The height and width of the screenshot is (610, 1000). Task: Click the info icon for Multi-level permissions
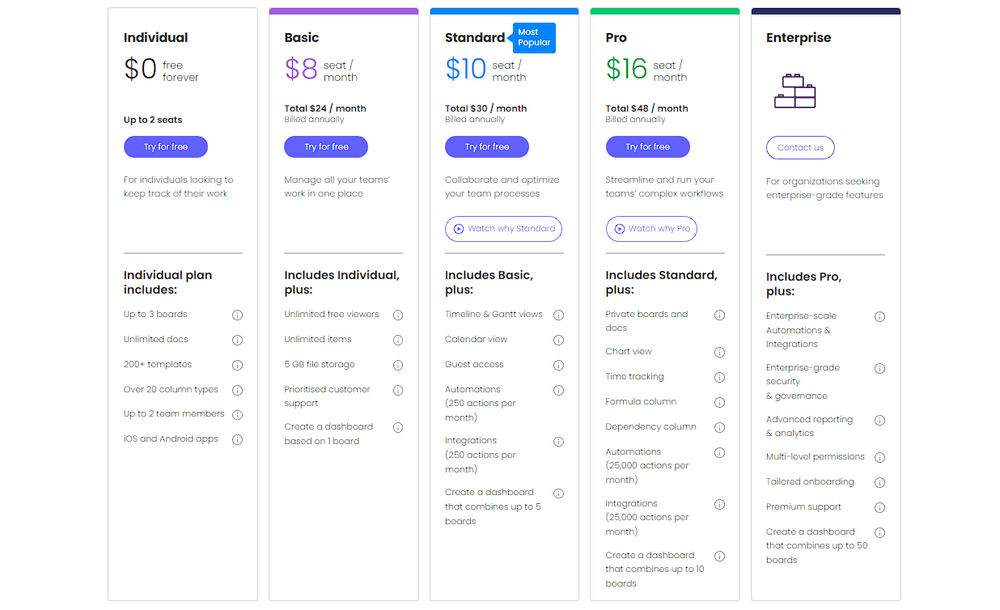point(880,456)
